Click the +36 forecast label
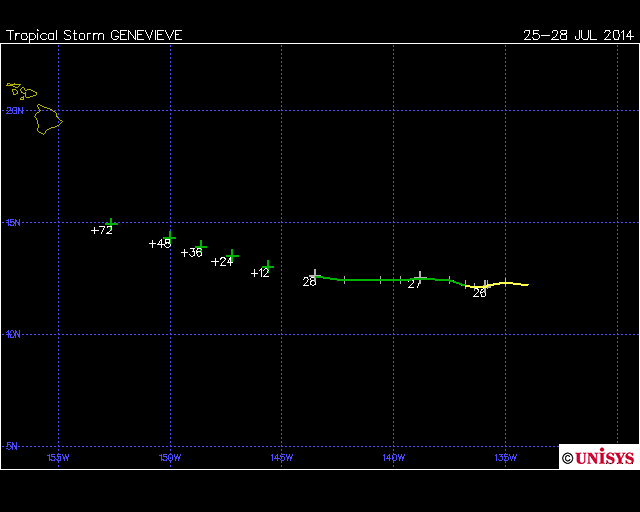Image resolution: width=640 pixels, height=512 pixels. tap(192, 253)
